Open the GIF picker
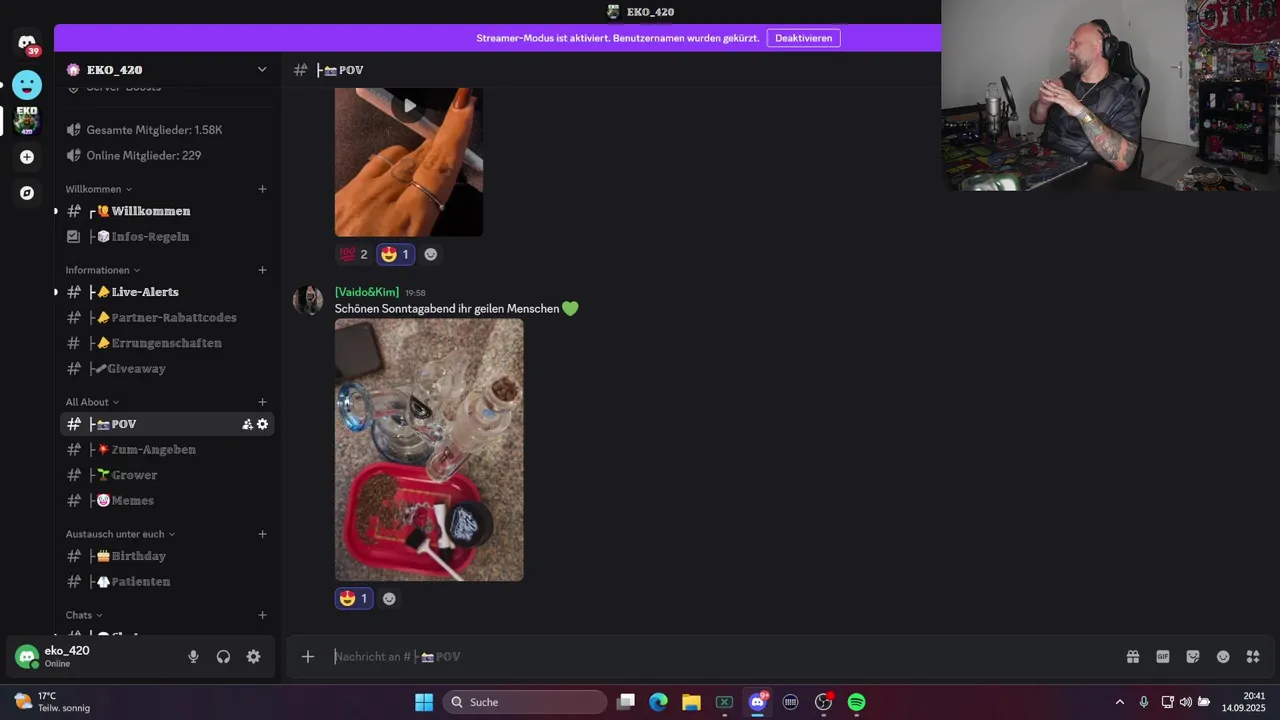Image resolution: width=1280 pixels, height=720 pixels. pyautogui.click(x=1163, y=657)
